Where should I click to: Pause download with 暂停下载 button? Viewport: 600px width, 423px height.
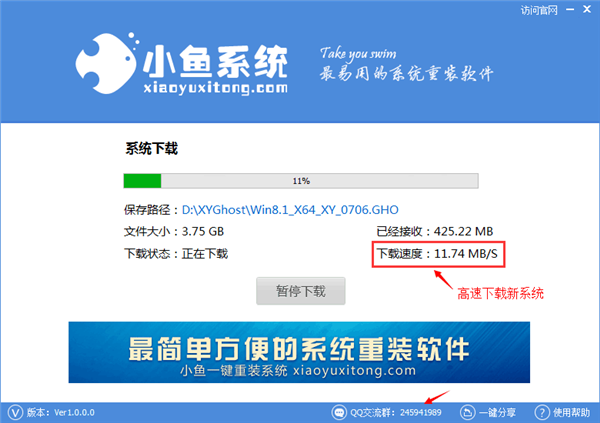click(x=301, y=291)
